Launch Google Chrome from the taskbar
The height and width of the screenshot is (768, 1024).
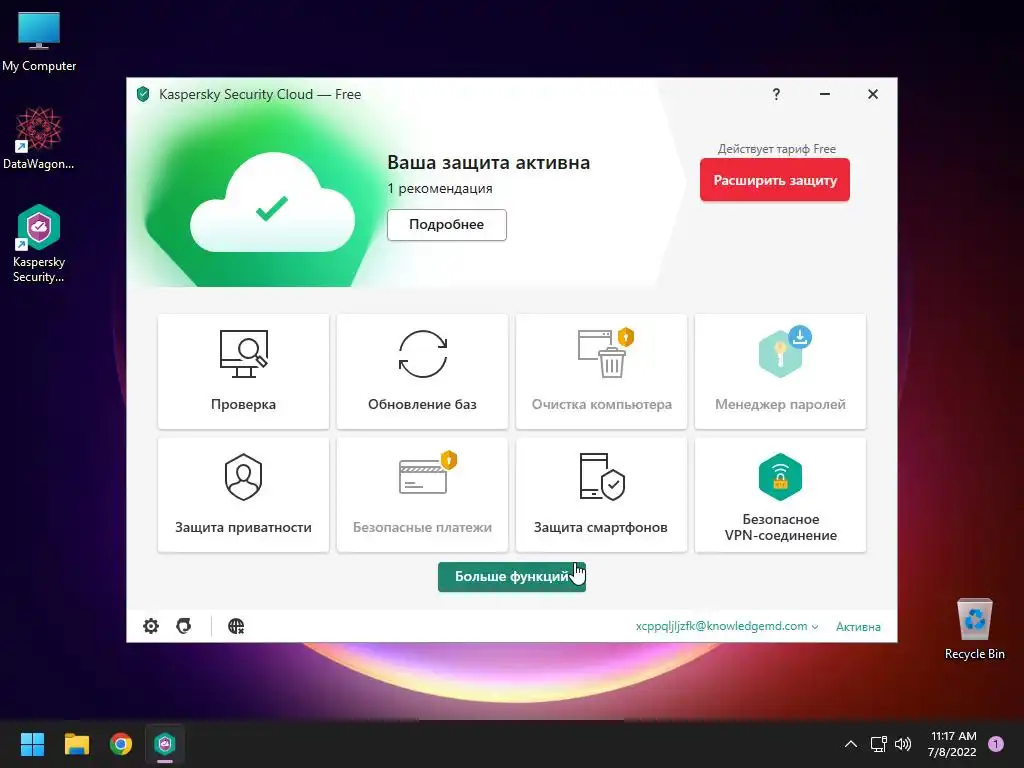coord(121,743)
